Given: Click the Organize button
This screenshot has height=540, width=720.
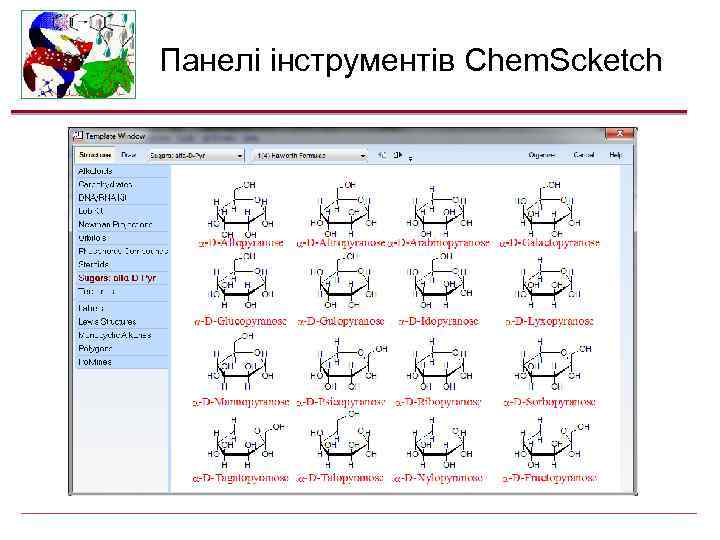Looking at the screenshot, I should click(x=542, y=155).
